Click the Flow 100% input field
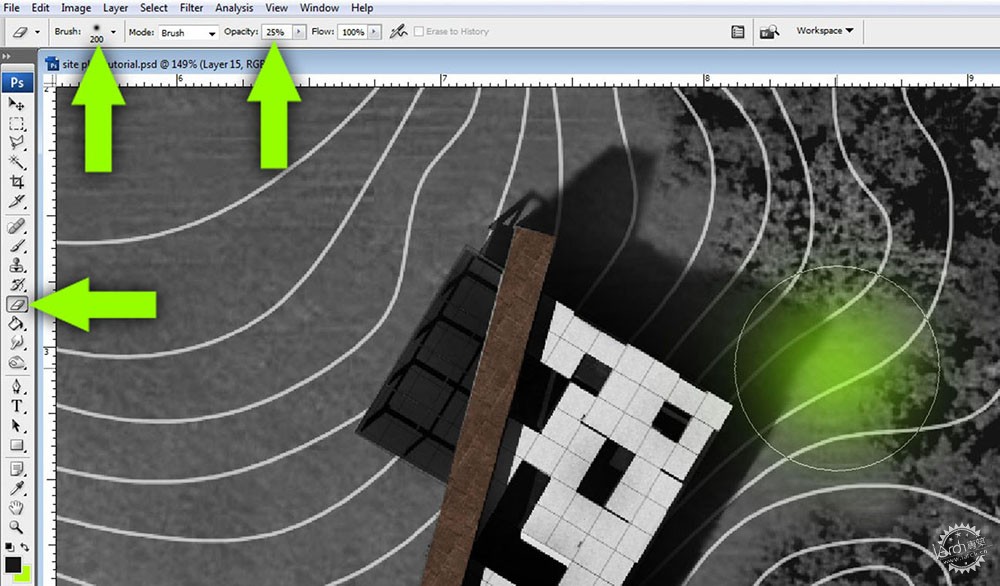 click(x=353, y=31)
